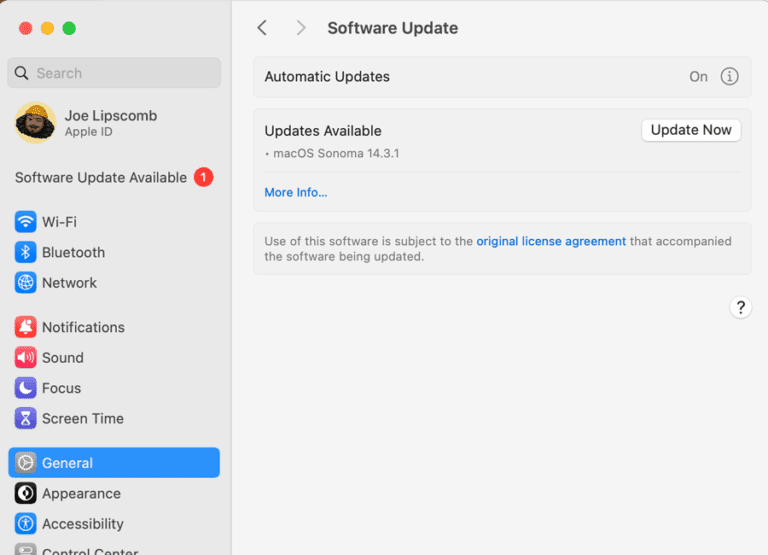Select Focus label in sidebar

61,388
